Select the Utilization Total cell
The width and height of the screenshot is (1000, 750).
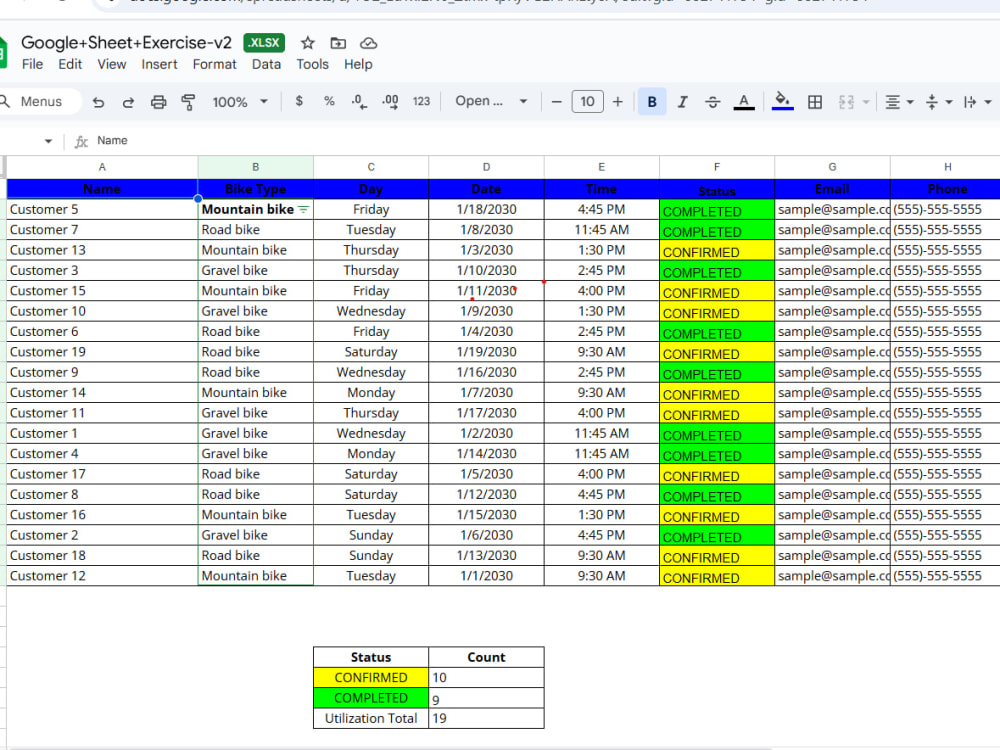click(x=371, y=718)
